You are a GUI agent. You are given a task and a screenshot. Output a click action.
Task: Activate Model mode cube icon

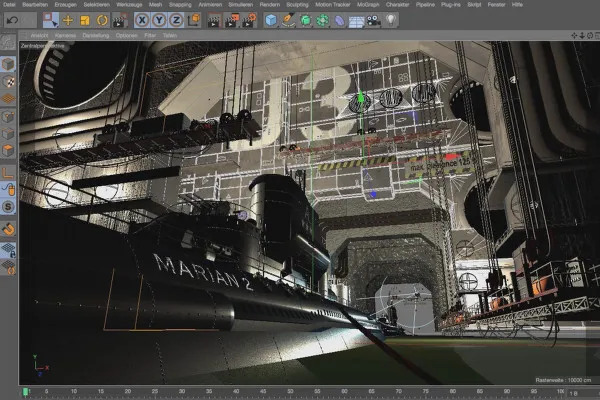tap(8, 64)
